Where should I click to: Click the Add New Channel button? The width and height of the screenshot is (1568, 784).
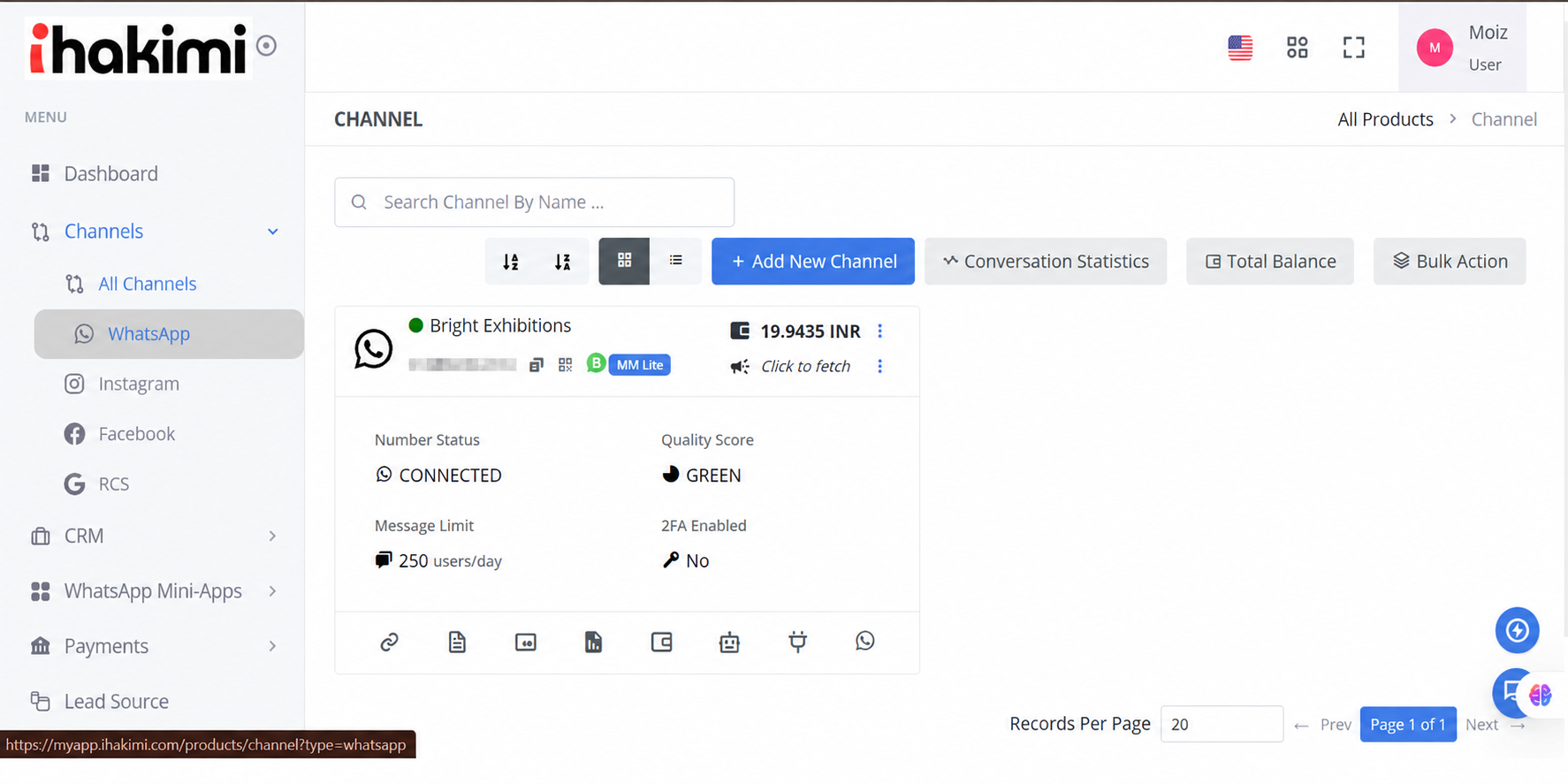pos(813,262)
